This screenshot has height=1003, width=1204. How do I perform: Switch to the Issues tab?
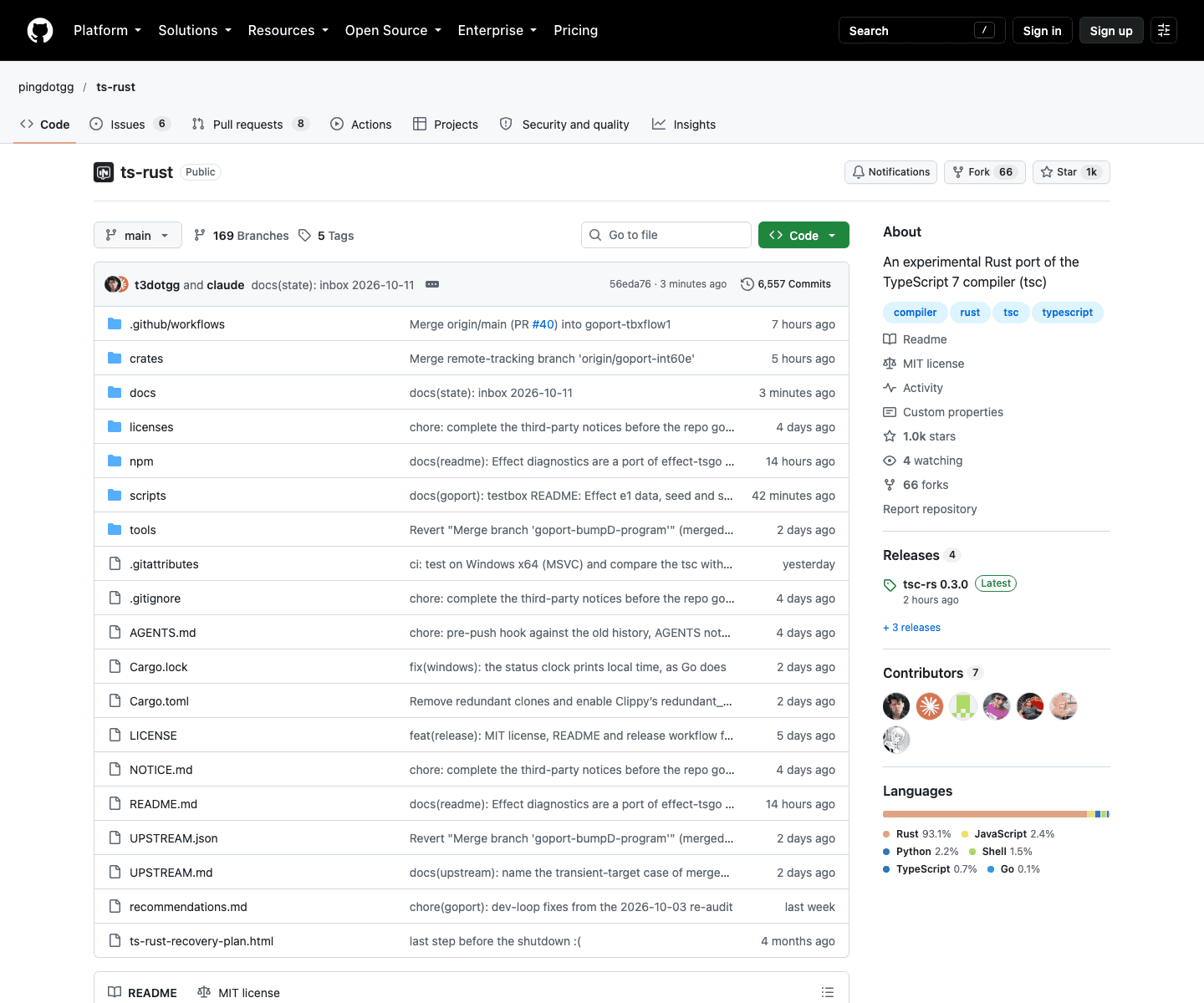(130, 125)
